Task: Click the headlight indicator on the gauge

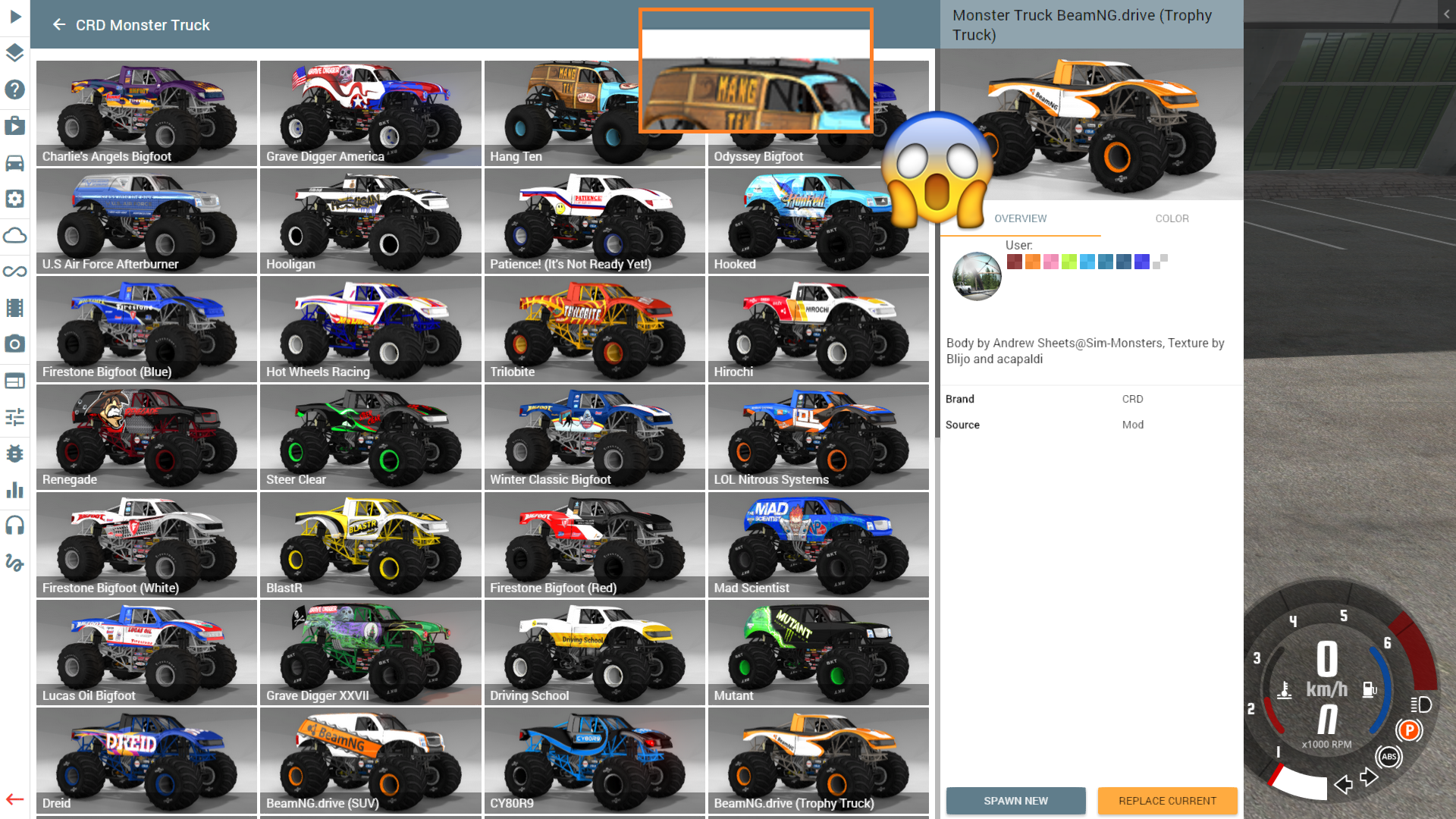Action: coord(1421,704)
